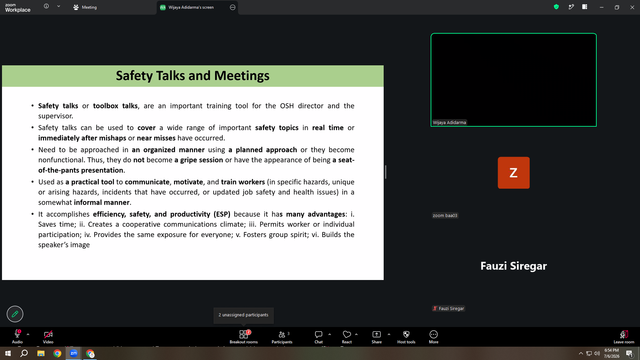Click the '2 unassigned participants' tooltip
Viewport: 640px width, 360px height.
point(244,315)
